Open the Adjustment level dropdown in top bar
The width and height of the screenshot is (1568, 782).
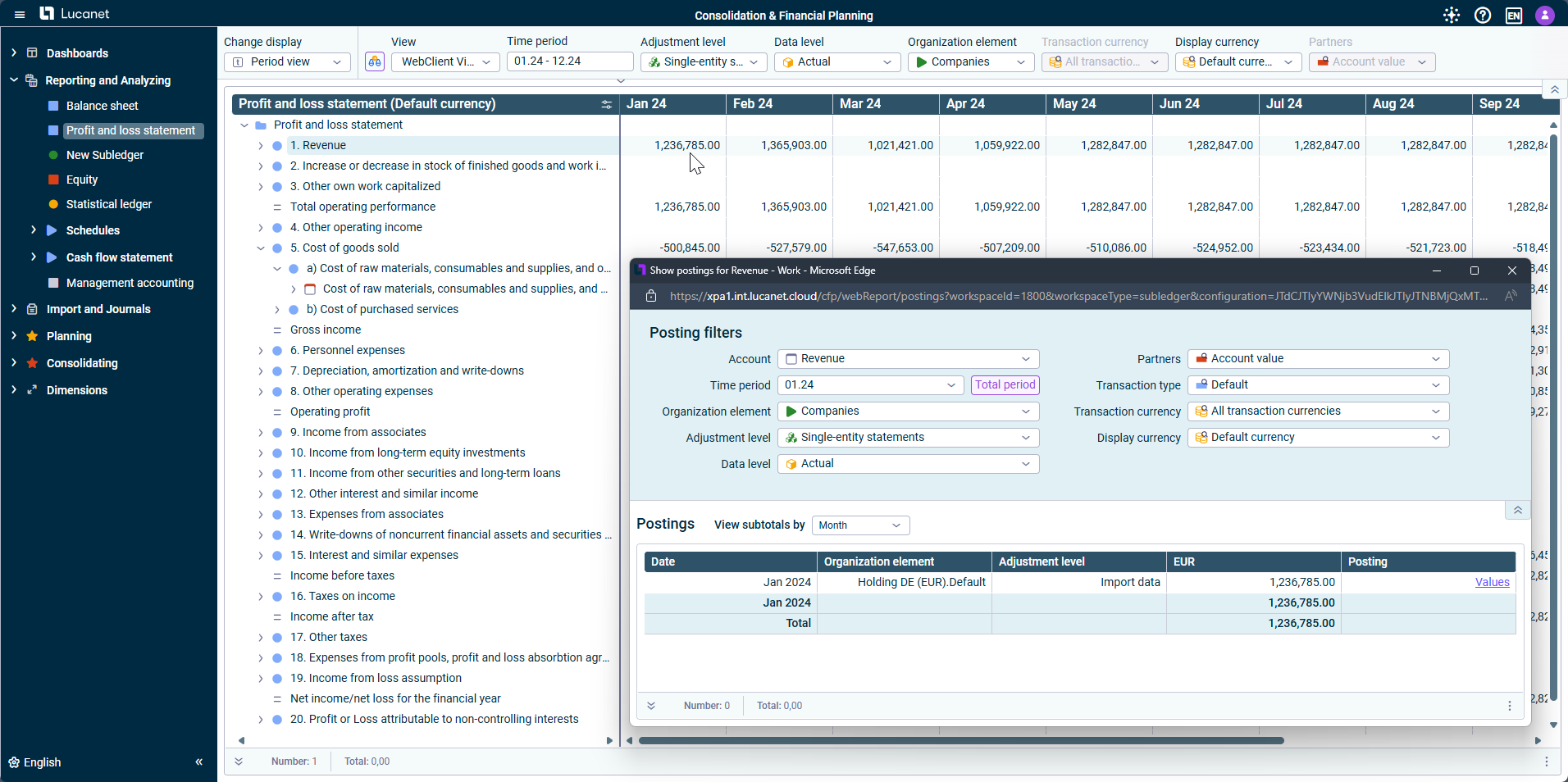click(x=704, y=62)
